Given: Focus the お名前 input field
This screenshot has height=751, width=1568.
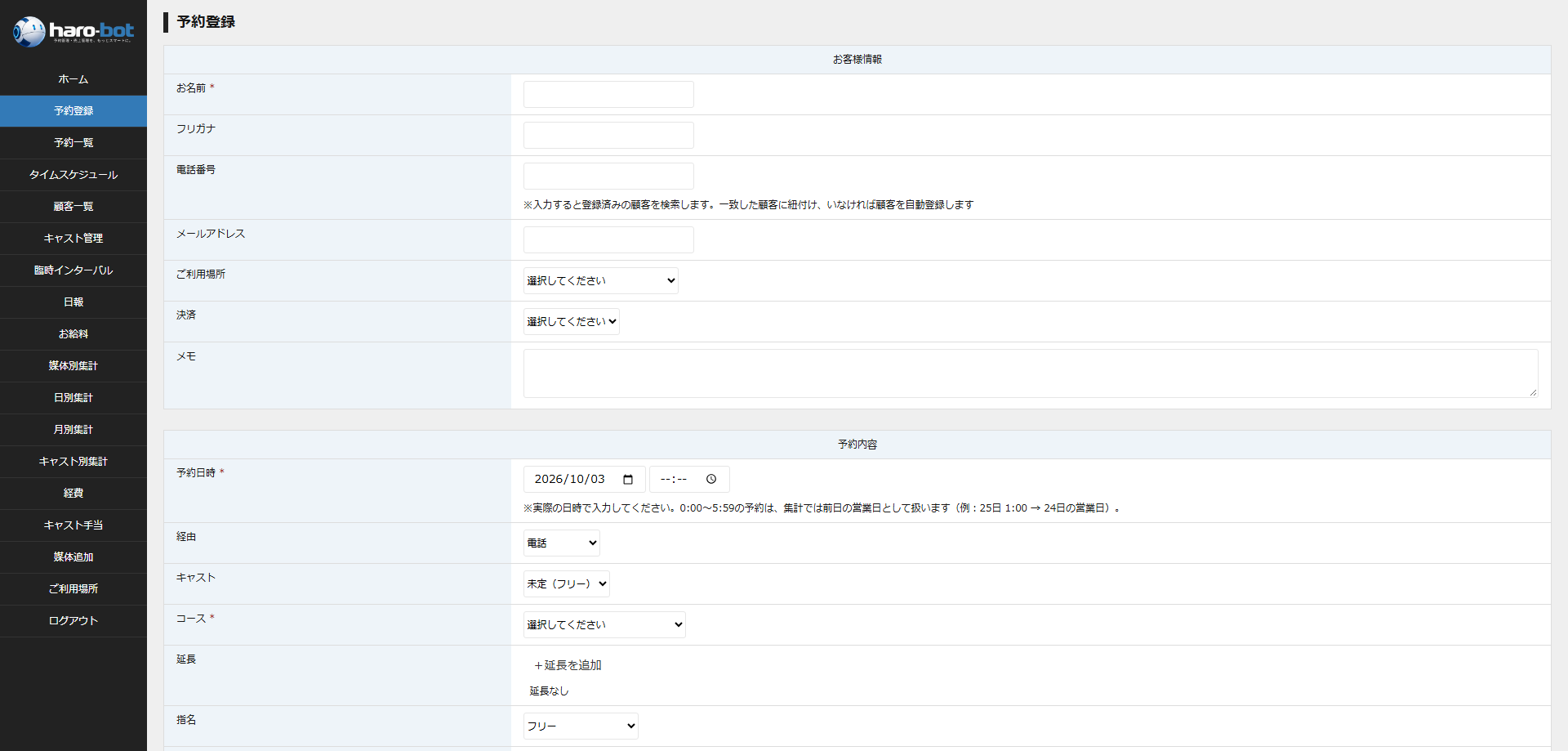Looking at the screenshot, I should pos(608,95).
